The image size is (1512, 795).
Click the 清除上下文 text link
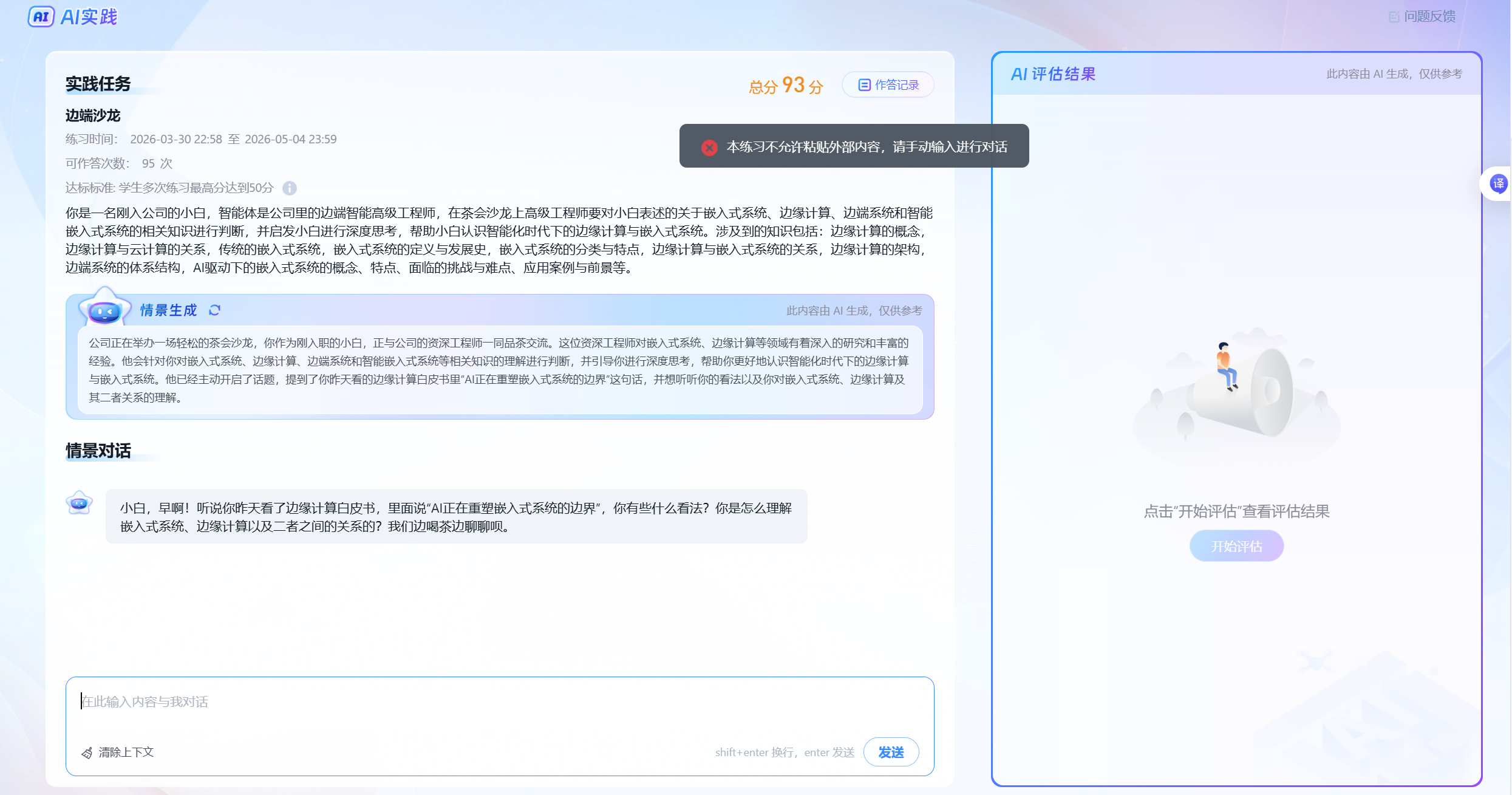click(x=126, y=752)
